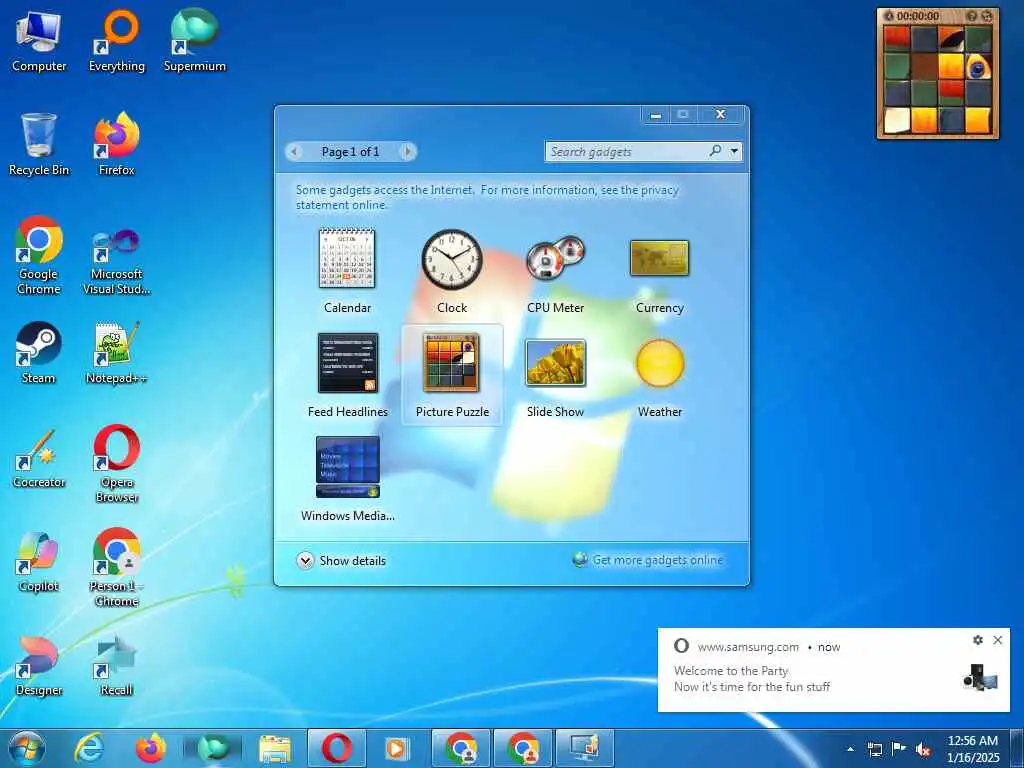Image resolution: width=1024 pixels, height=768 pixels.
Task: Select the Feed Headlines gadget
Action: point(347,374)
